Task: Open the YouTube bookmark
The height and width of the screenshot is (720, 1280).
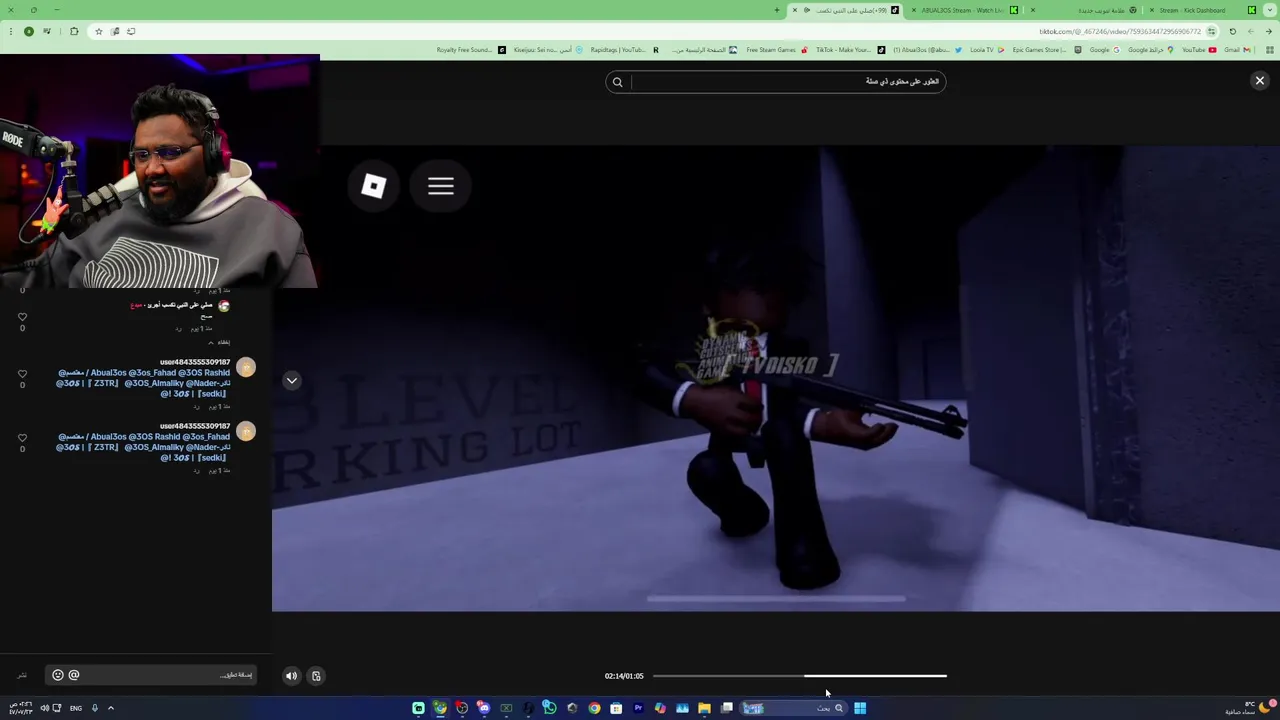Action: [1198, 50]
